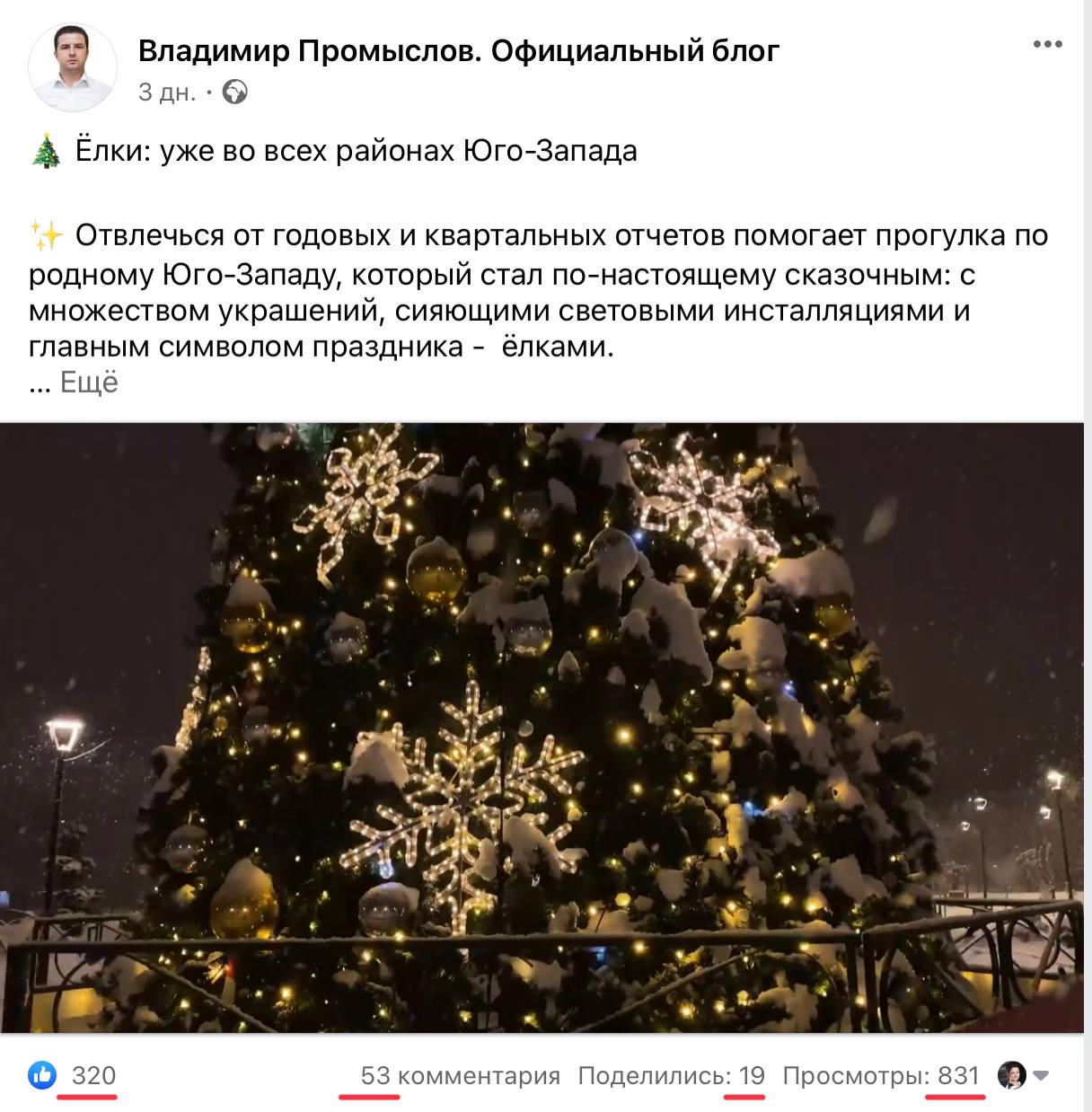This screenshot has height=1112, width=1092.
Task: Click the globe public audience icon
Action: 235,93
